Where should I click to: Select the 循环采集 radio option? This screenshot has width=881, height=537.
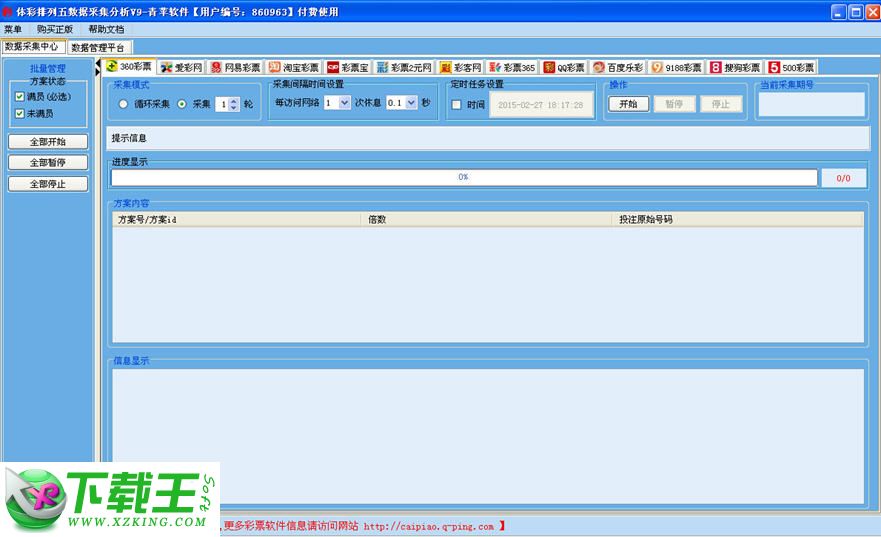point(123,104)
